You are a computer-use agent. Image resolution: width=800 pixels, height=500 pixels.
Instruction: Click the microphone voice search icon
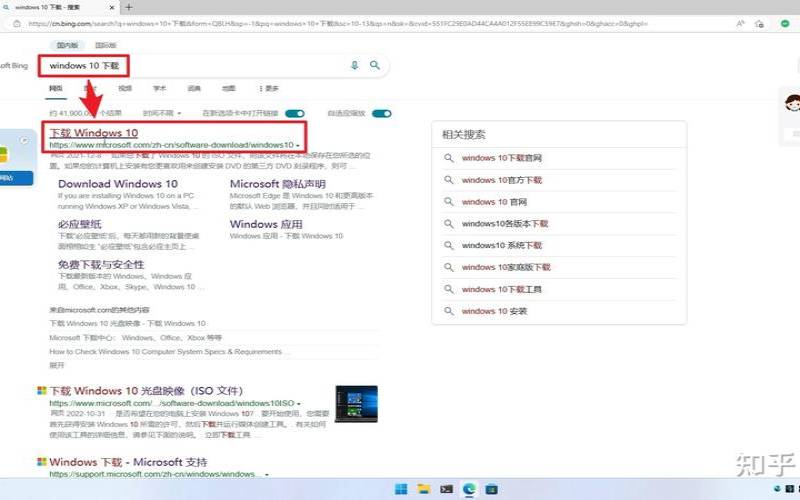point(354,65)
